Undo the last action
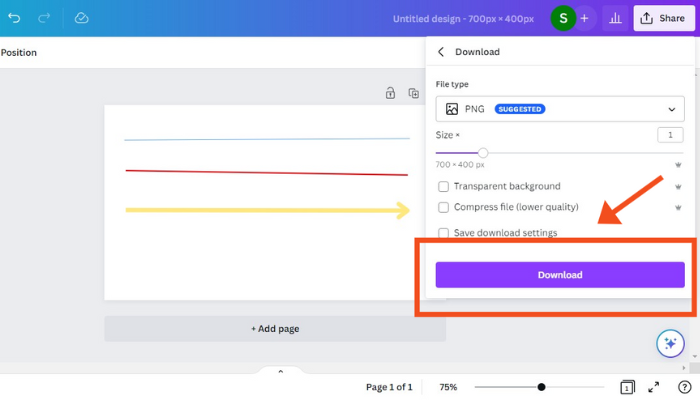This screenshot has height=400, width=700. (14, 18)
